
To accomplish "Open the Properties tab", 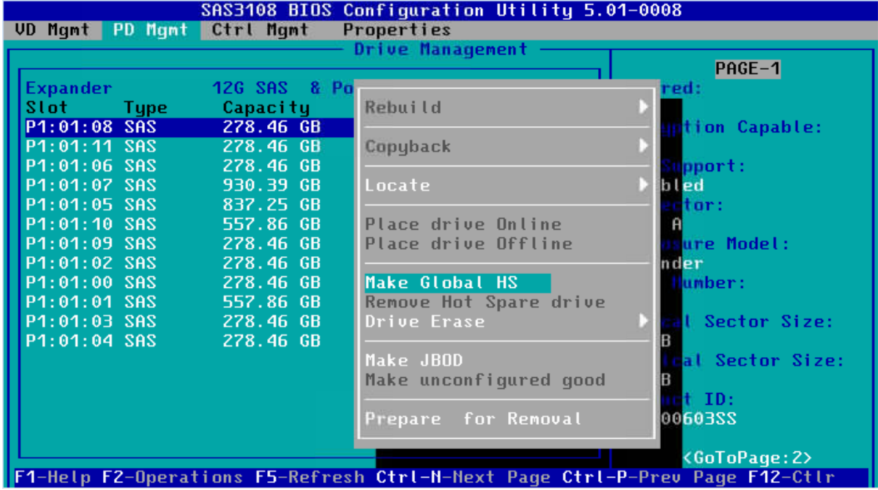I will [x=396, y=30].
